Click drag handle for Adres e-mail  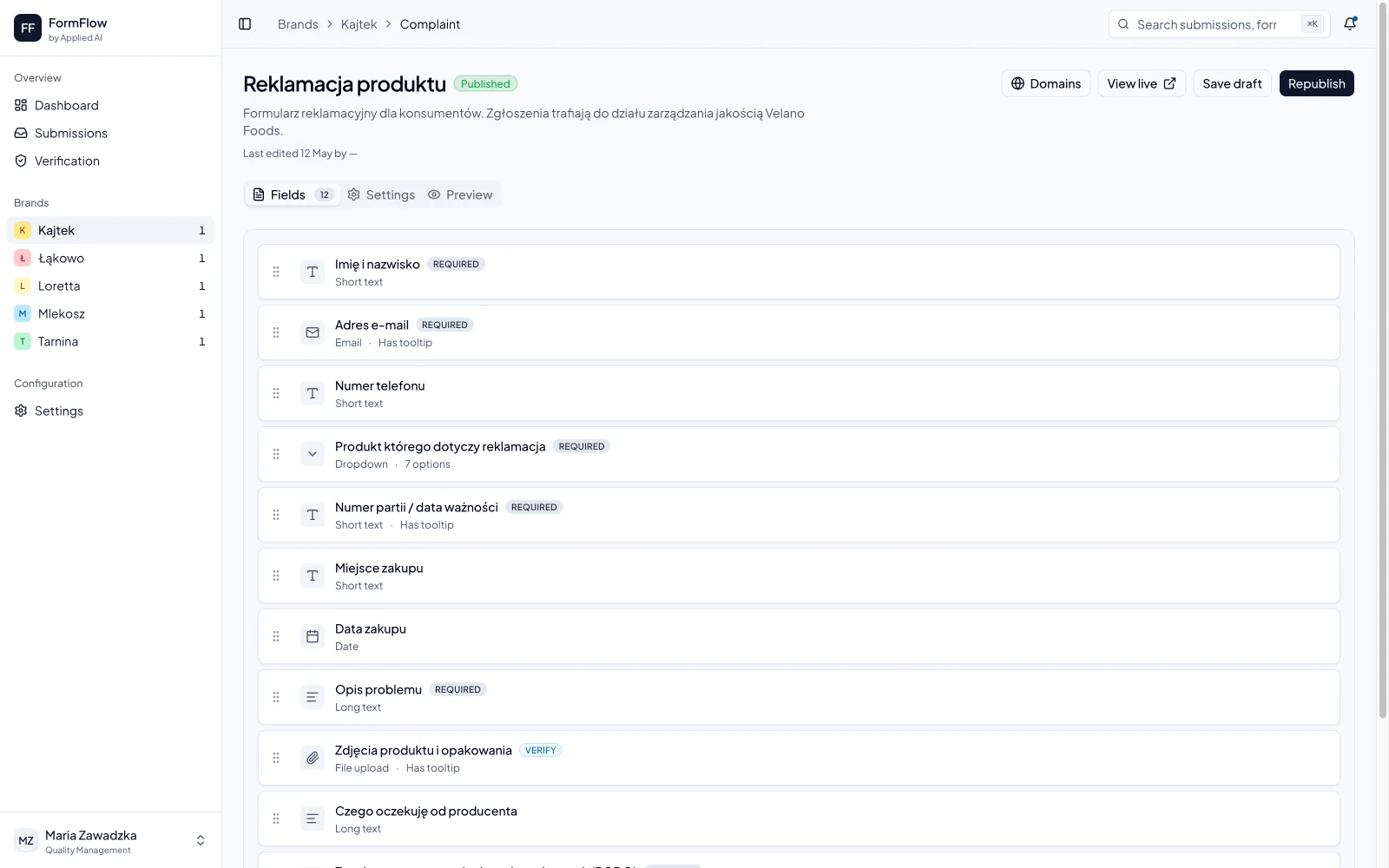point(276,332)
